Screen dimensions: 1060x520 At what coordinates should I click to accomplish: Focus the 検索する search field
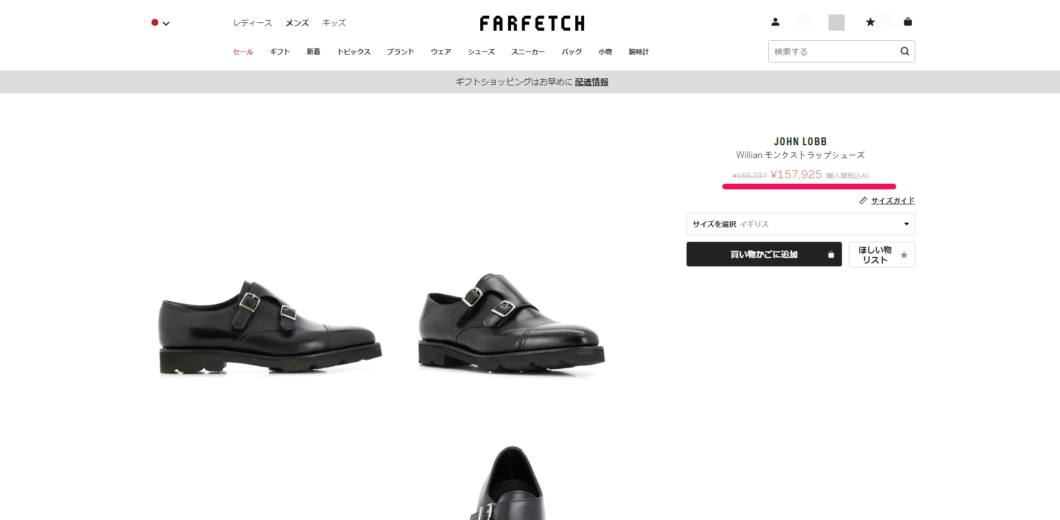coord(833,51)
